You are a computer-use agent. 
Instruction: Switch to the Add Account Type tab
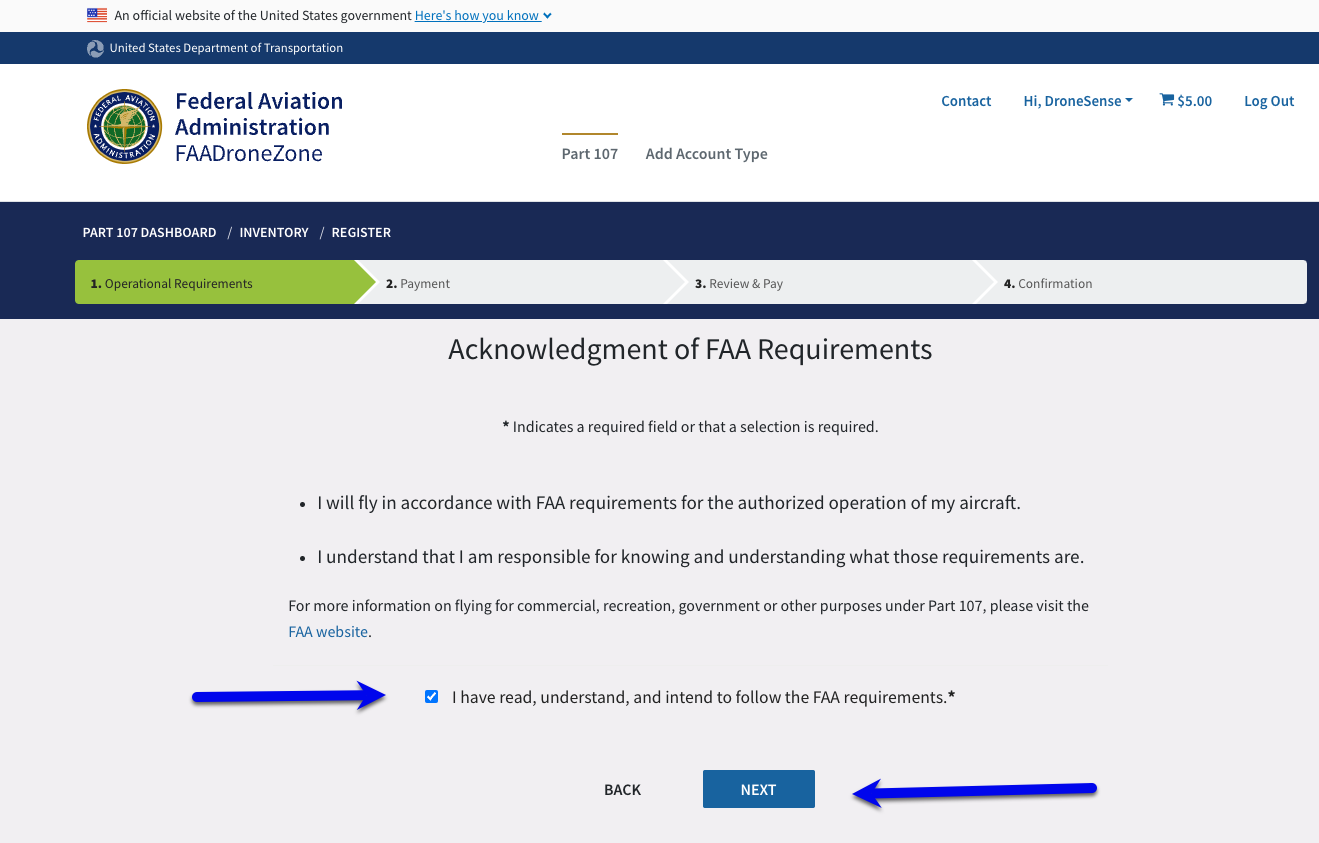point(706,153)
